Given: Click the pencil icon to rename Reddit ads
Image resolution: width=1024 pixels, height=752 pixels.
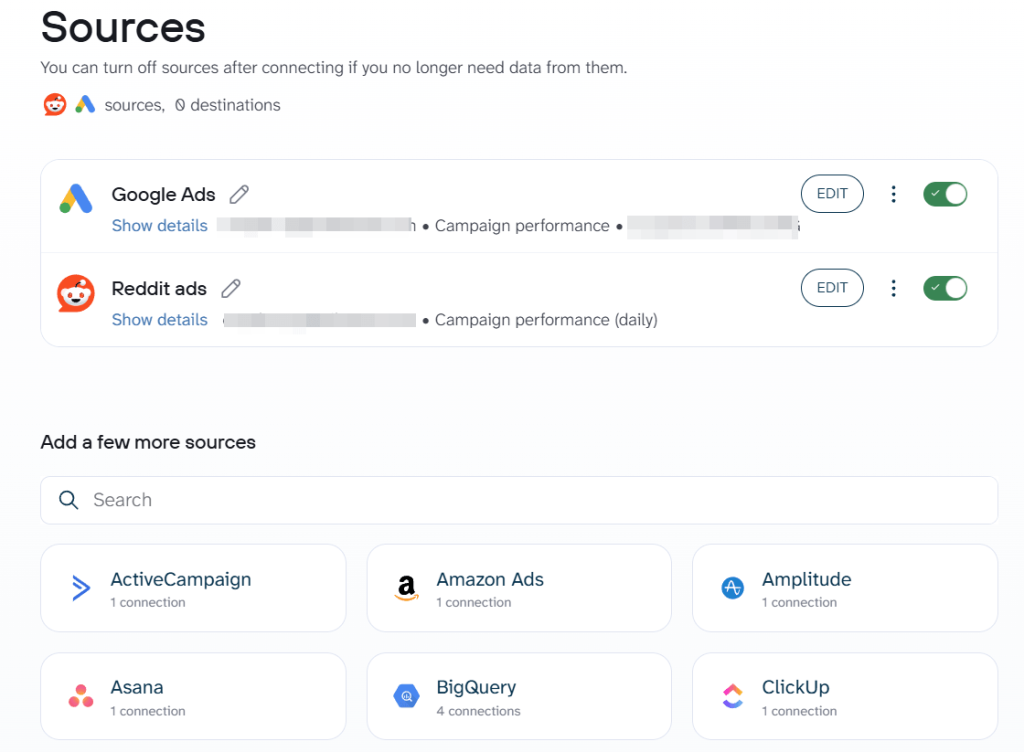Looking at the screenshot, I should pyautogui.click(x=230, y=288).
